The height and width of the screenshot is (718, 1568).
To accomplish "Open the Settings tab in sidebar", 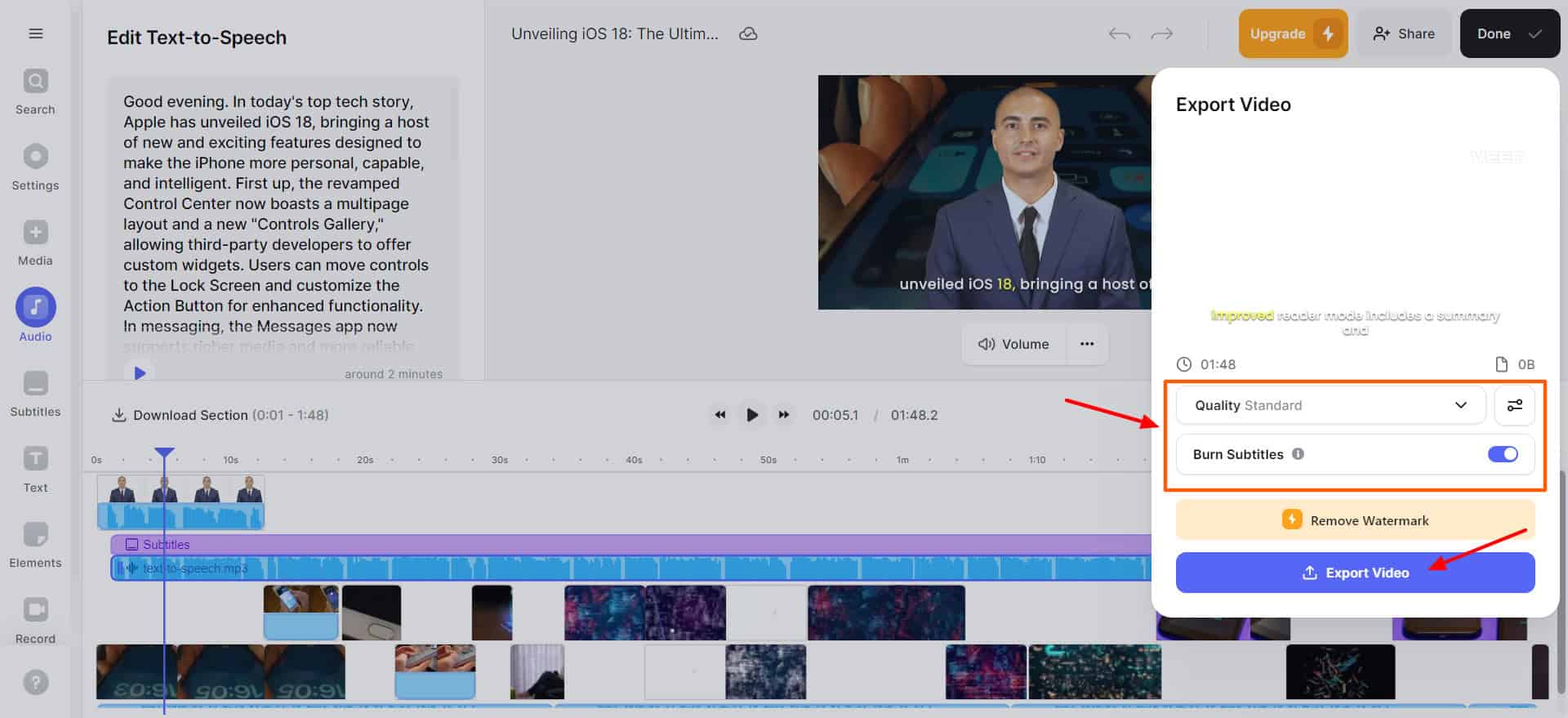I will 35,157.
